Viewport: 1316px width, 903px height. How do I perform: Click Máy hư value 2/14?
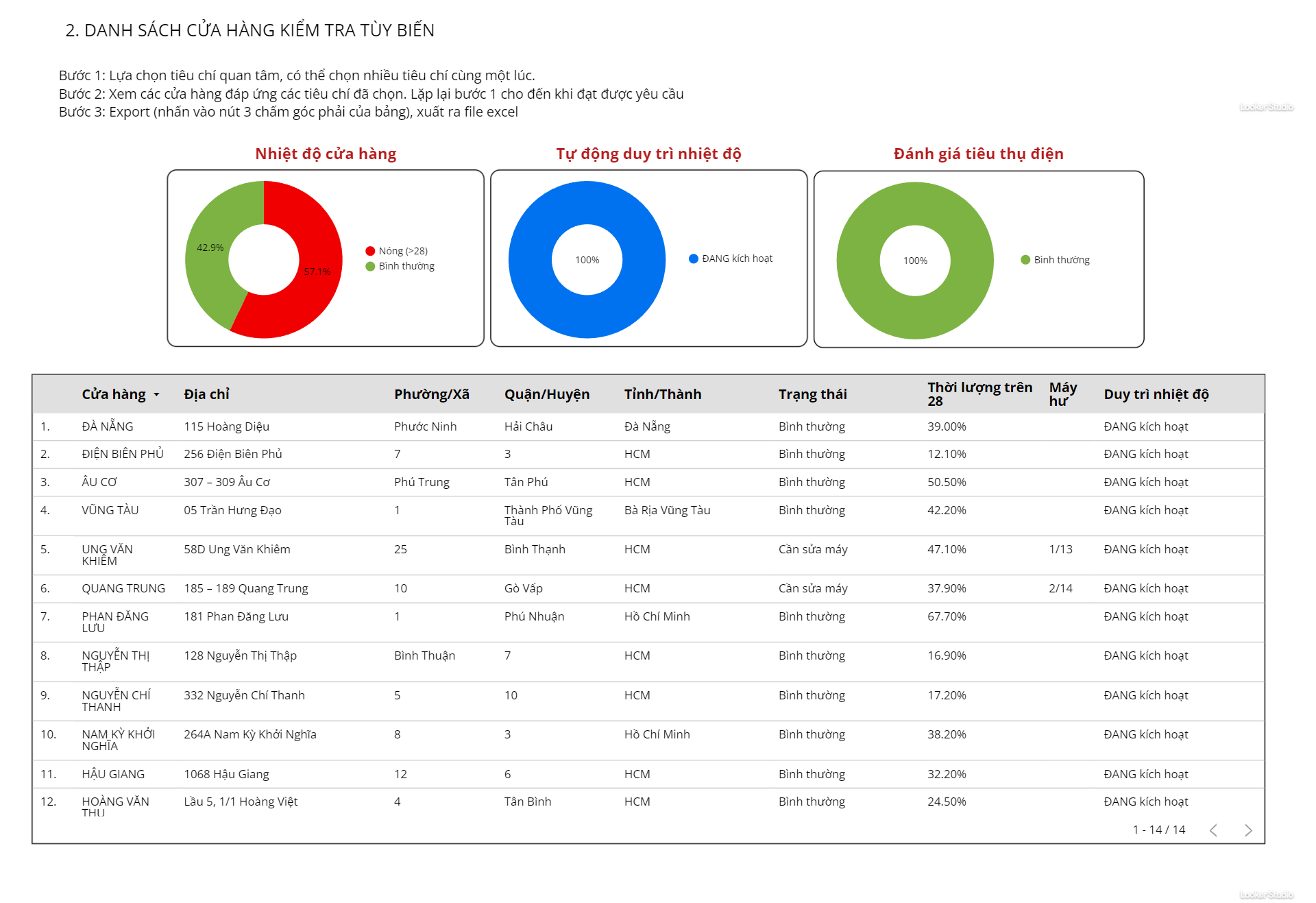1060,588
